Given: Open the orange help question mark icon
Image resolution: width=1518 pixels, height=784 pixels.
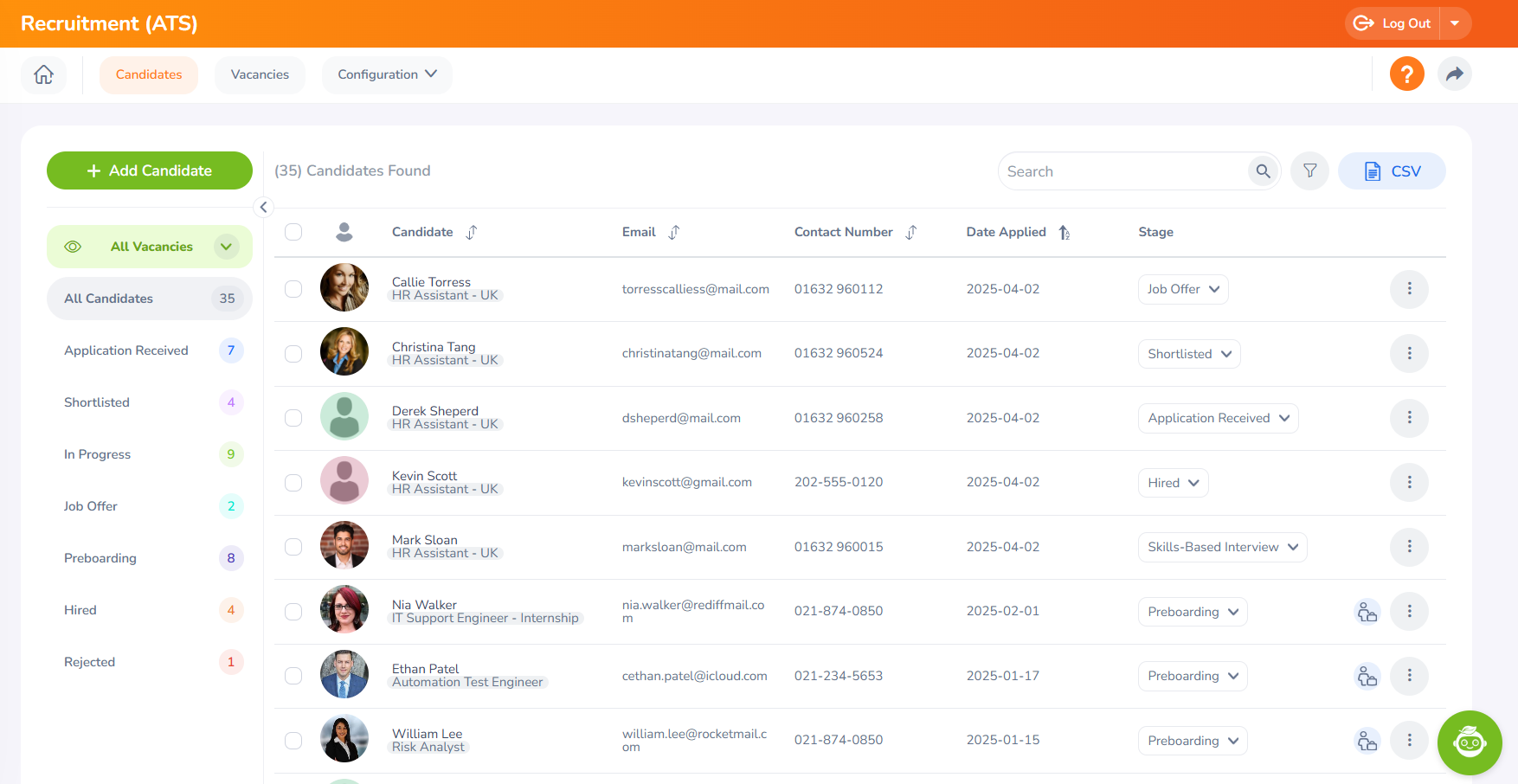Looking at the screenshot, I should (x=1406, y=74).
